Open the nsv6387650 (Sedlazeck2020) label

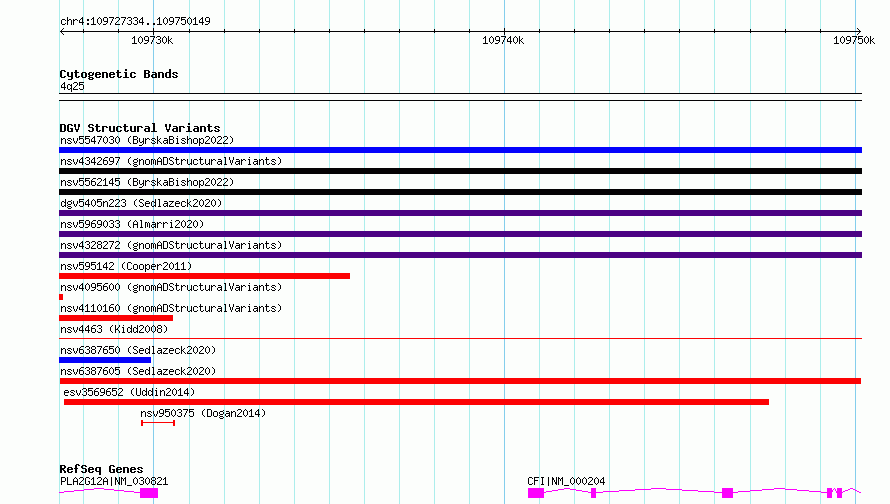tap(138, 350)
